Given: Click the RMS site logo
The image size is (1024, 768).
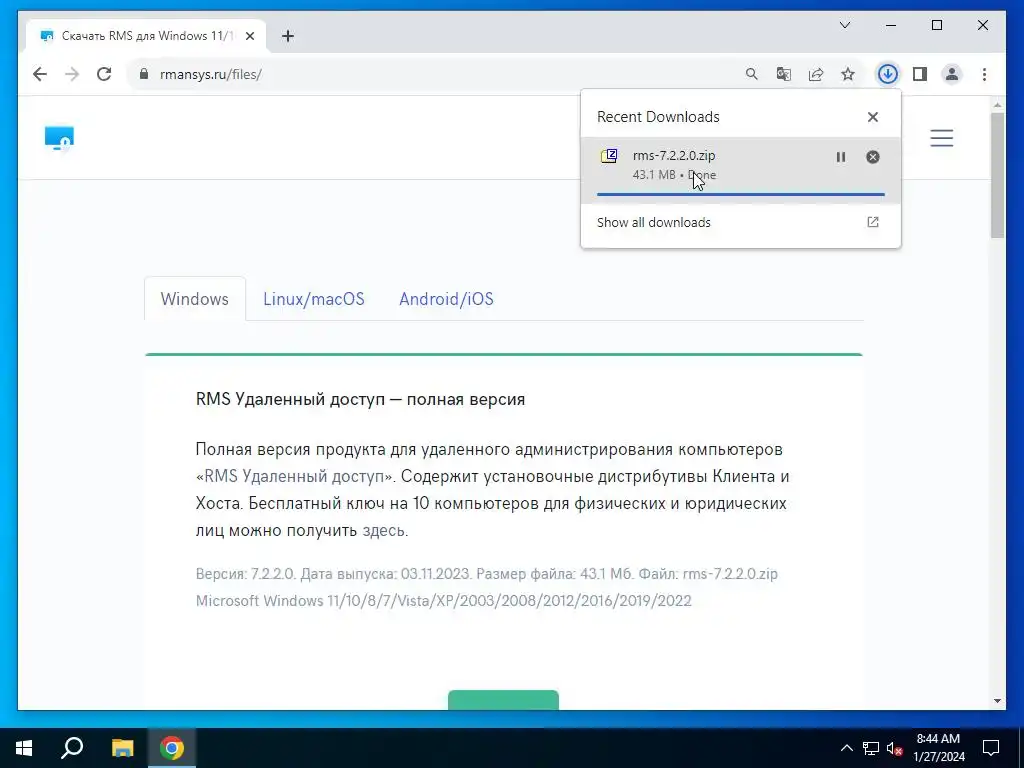Looking at the screenshot, I should tap(59, 138).
